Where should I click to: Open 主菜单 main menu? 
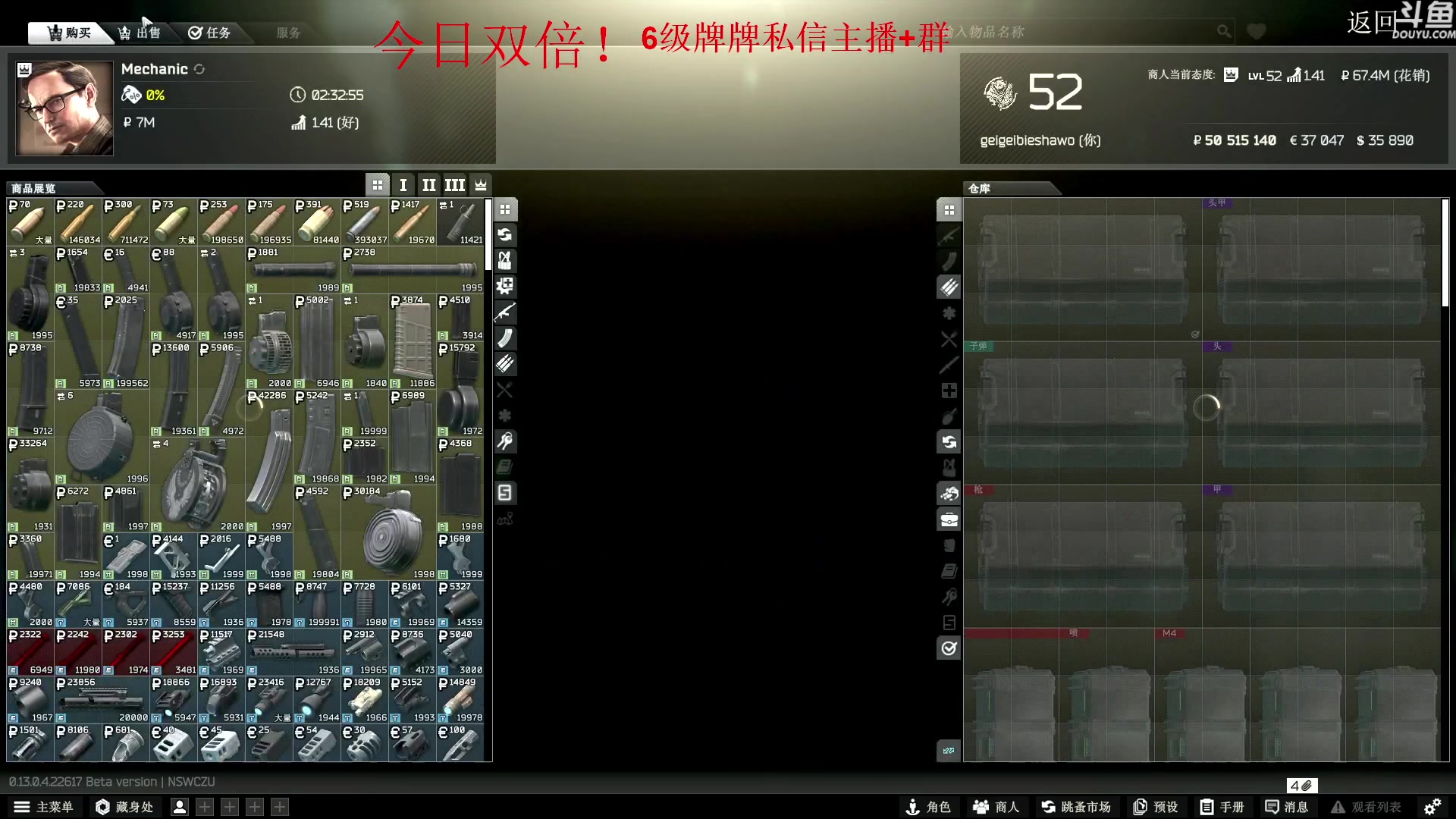tap(44, 807)
